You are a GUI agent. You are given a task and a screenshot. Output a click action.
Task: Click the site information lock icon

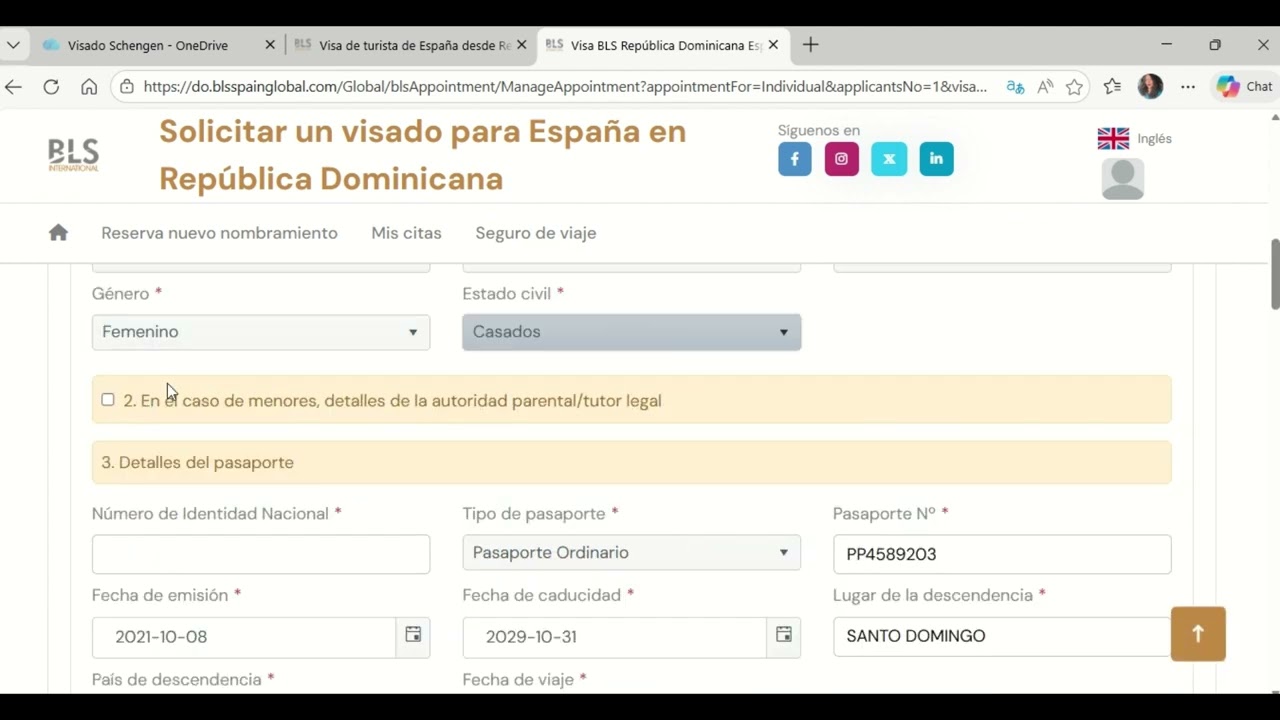click(x=126, y=87)
